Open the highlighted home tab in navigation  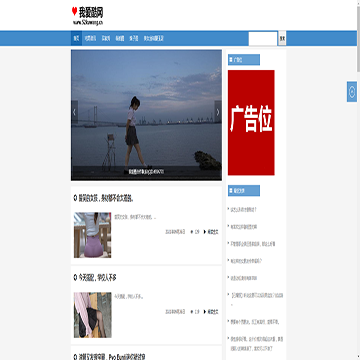pos(76,38)
